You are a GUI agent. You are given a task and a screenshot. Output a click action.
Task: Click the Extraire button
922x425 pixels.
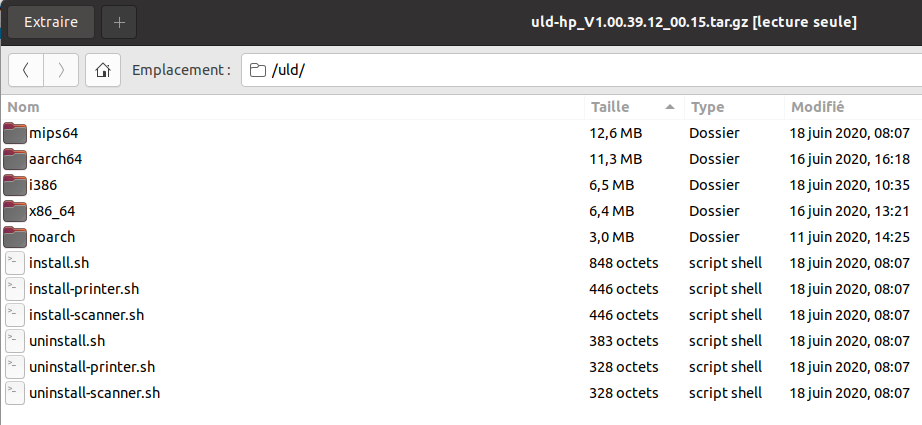[x=51, y=21]
